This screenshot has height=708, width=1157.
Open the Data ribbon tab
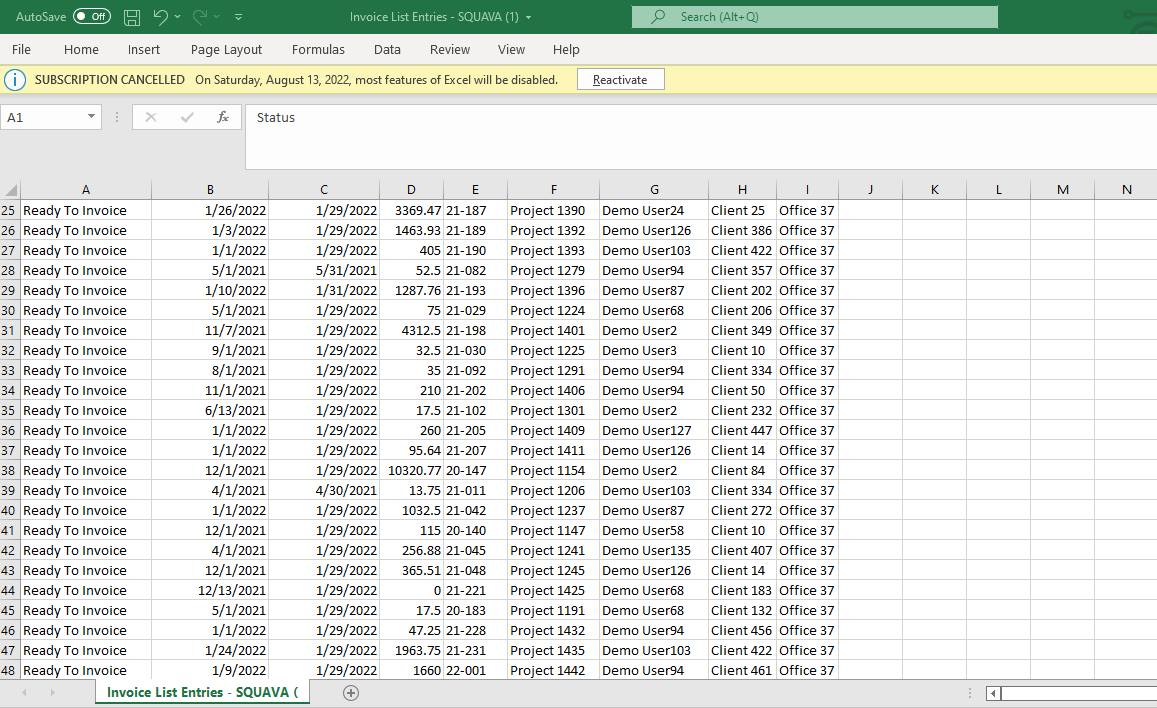(387, 49)
